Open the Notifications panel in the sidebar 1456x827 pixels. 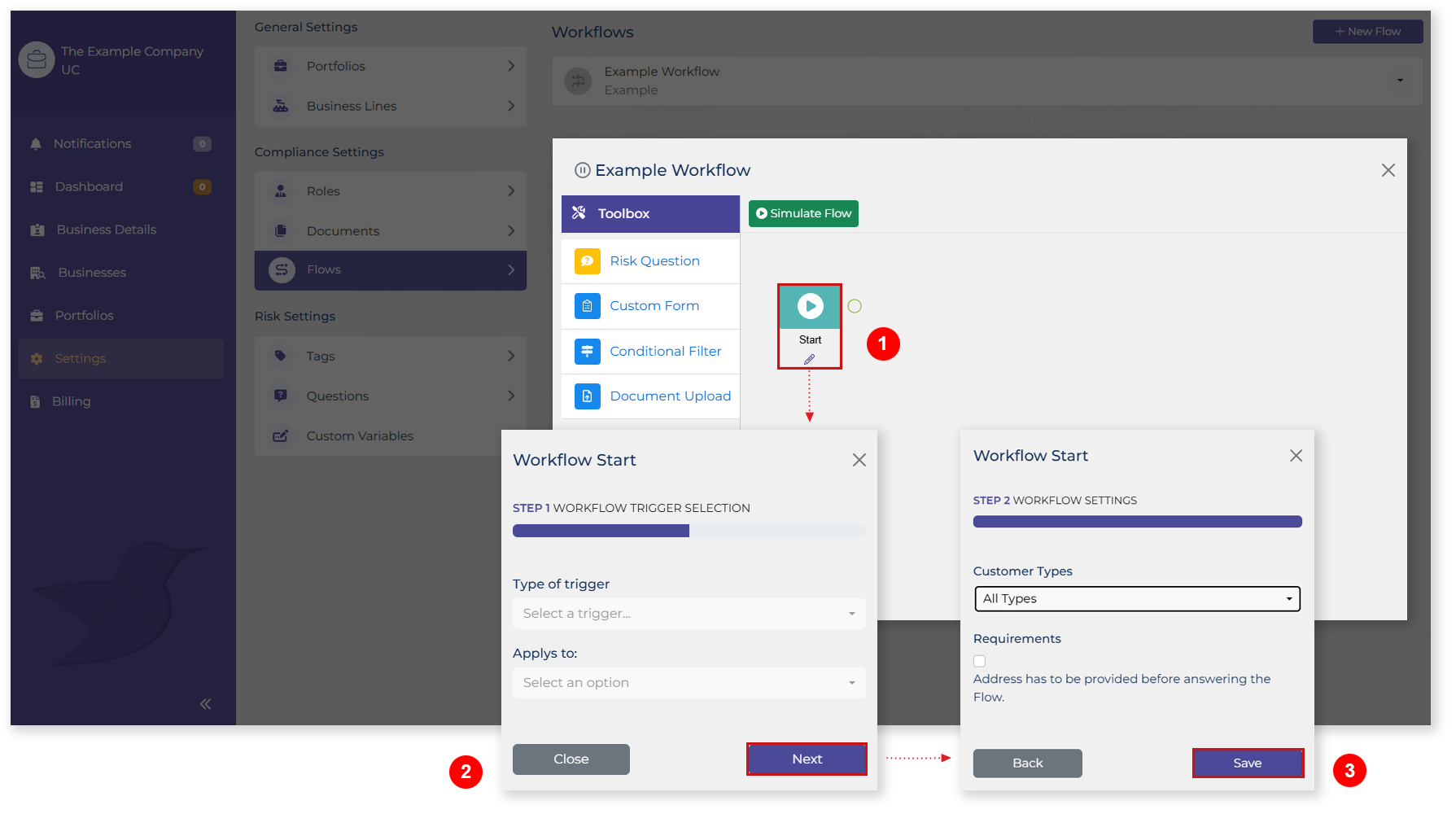[91, 143]
